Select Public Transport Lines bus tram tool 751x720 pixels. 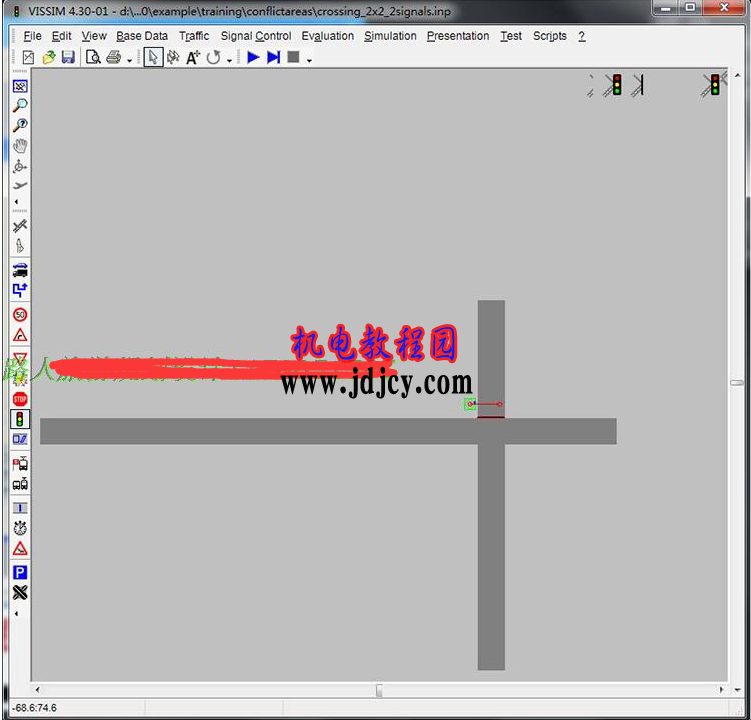20,484
